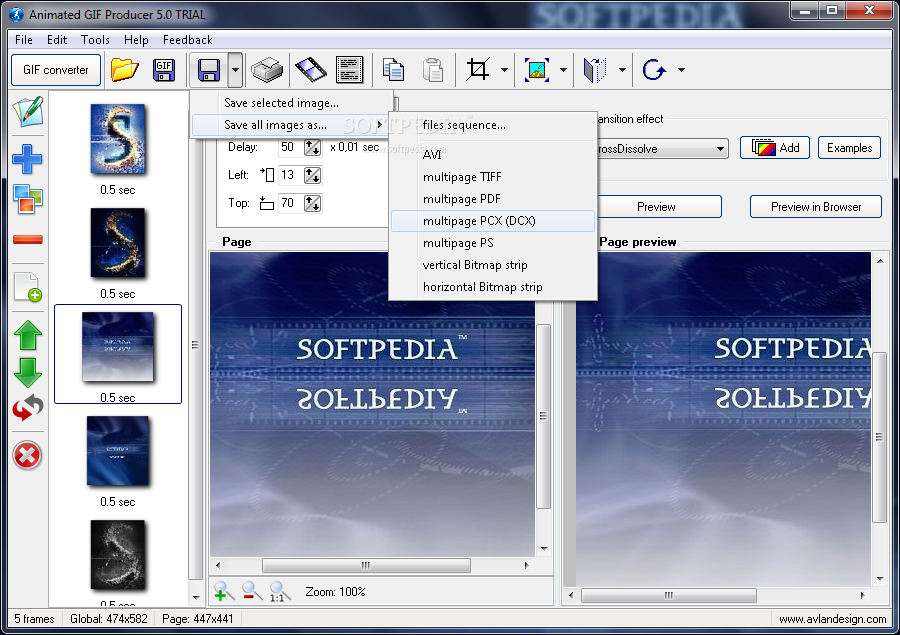Click the Left value field
The width and height of the screenshot is (900, 635).
290,175
